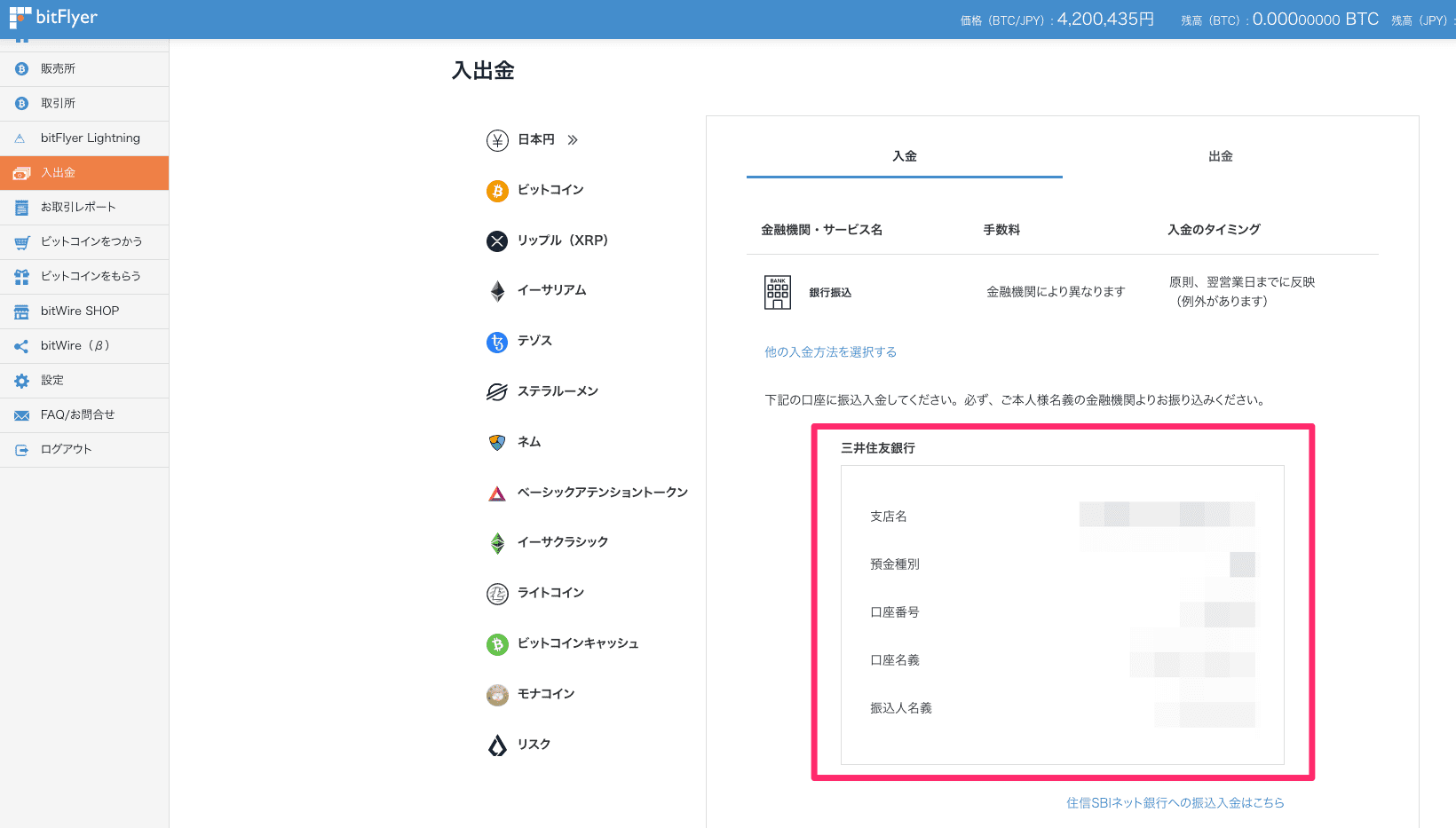
Task: Open ビットコインをもらう page
Action: [x=84, y=276]
